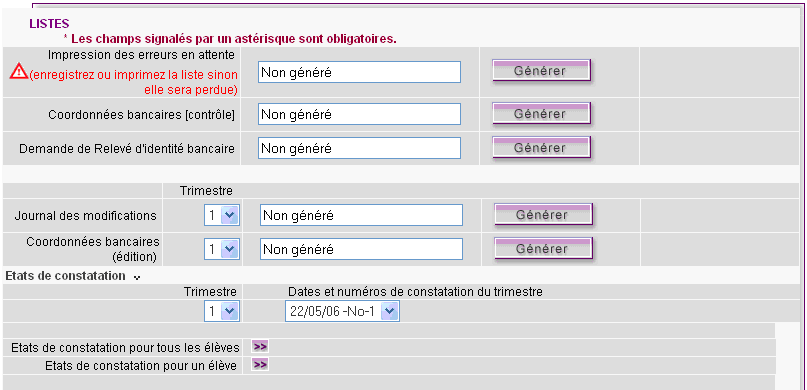Expand the 22/05/06 -No-1 constatation date dropdown
Viewport: 807px width, 390px height.
(342, 311)
